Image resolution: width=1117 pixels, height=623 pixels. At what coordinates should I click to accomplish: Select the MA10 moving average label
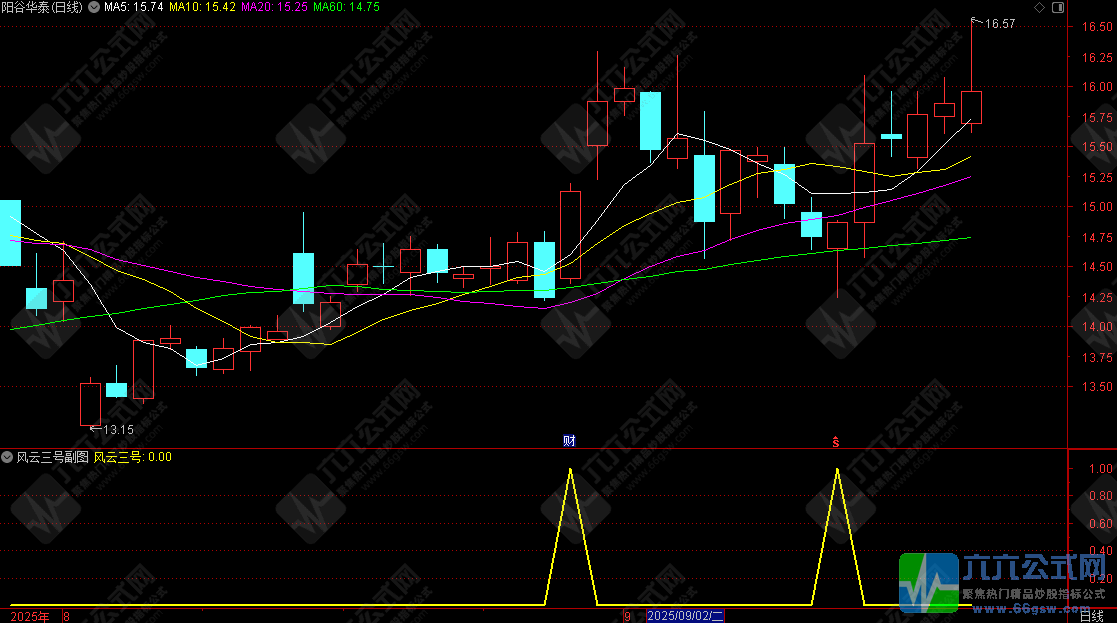203,7
